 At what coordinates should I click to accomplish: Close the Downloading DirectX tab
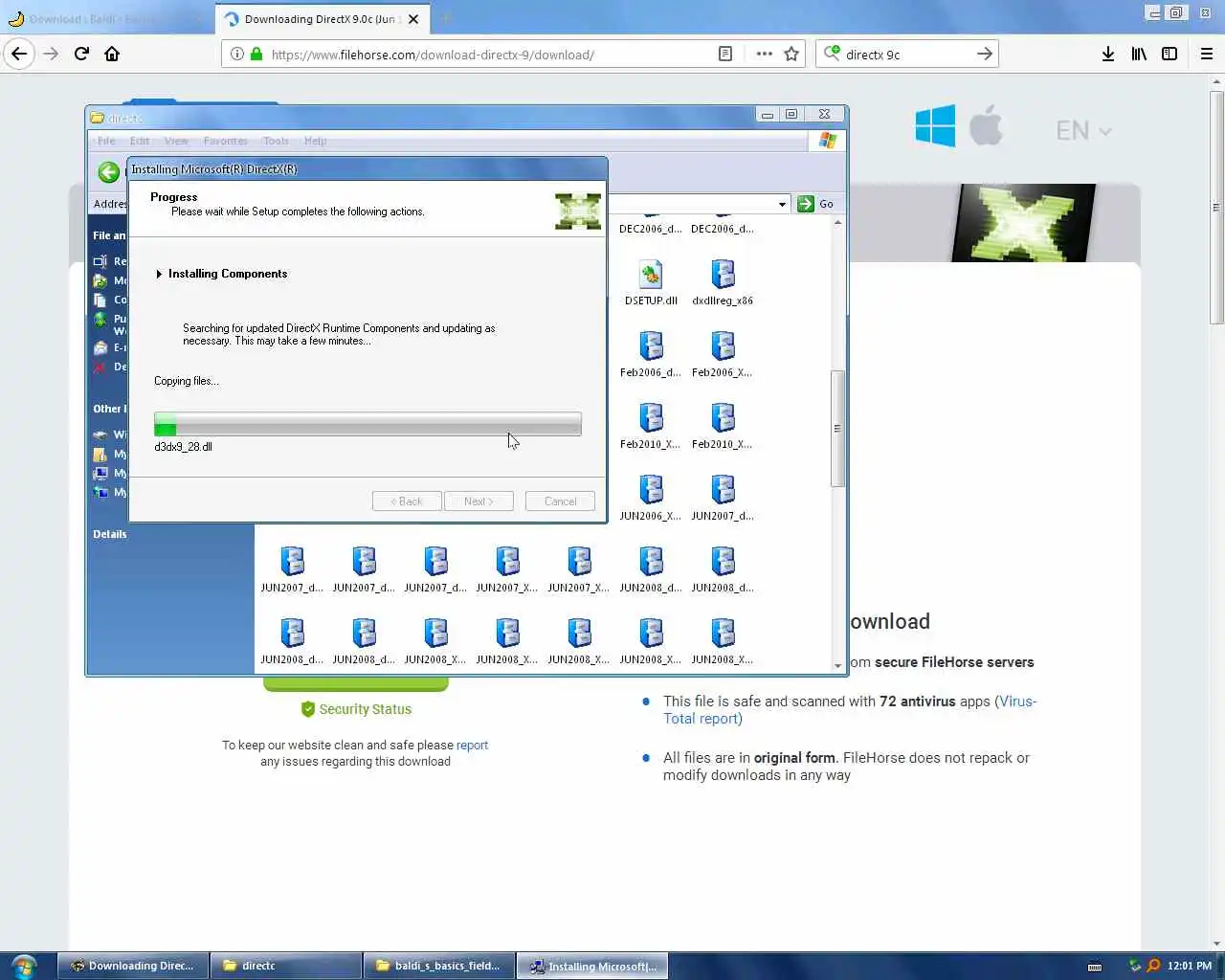[413, 18]
